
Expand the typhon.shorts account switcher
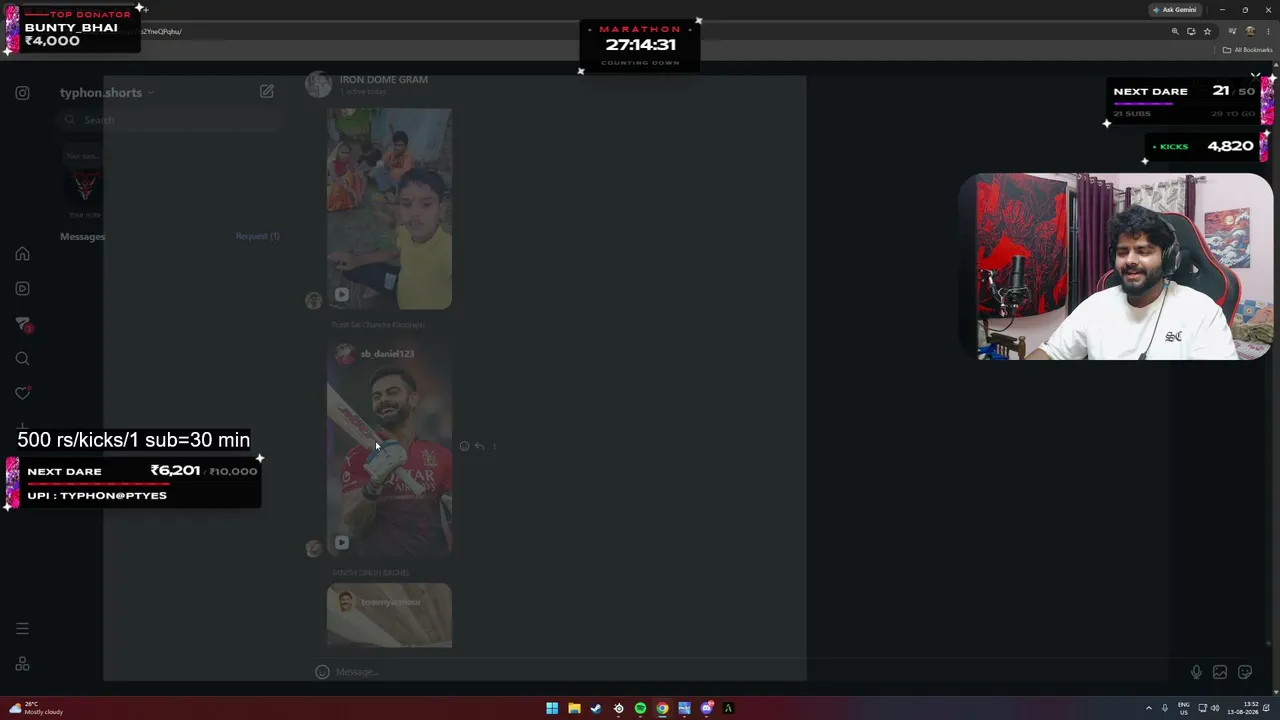pyautogui.click(x=107, y=93)
